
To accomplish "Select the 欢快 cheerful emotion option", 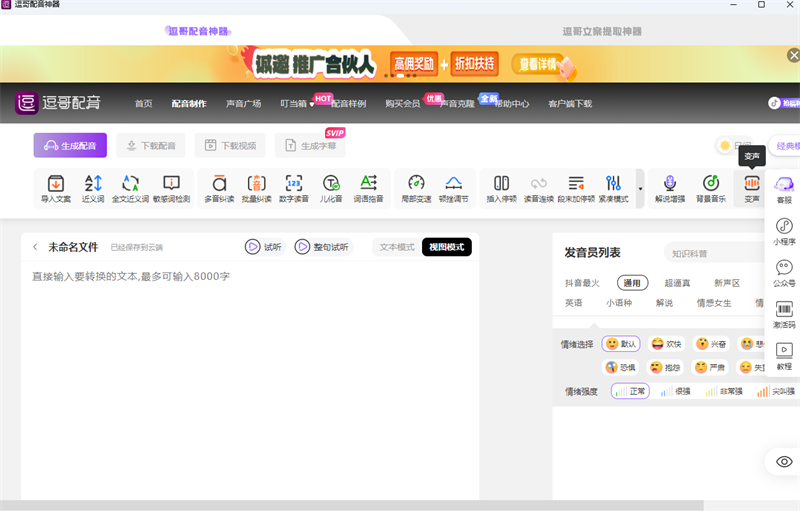I will 666,344.
